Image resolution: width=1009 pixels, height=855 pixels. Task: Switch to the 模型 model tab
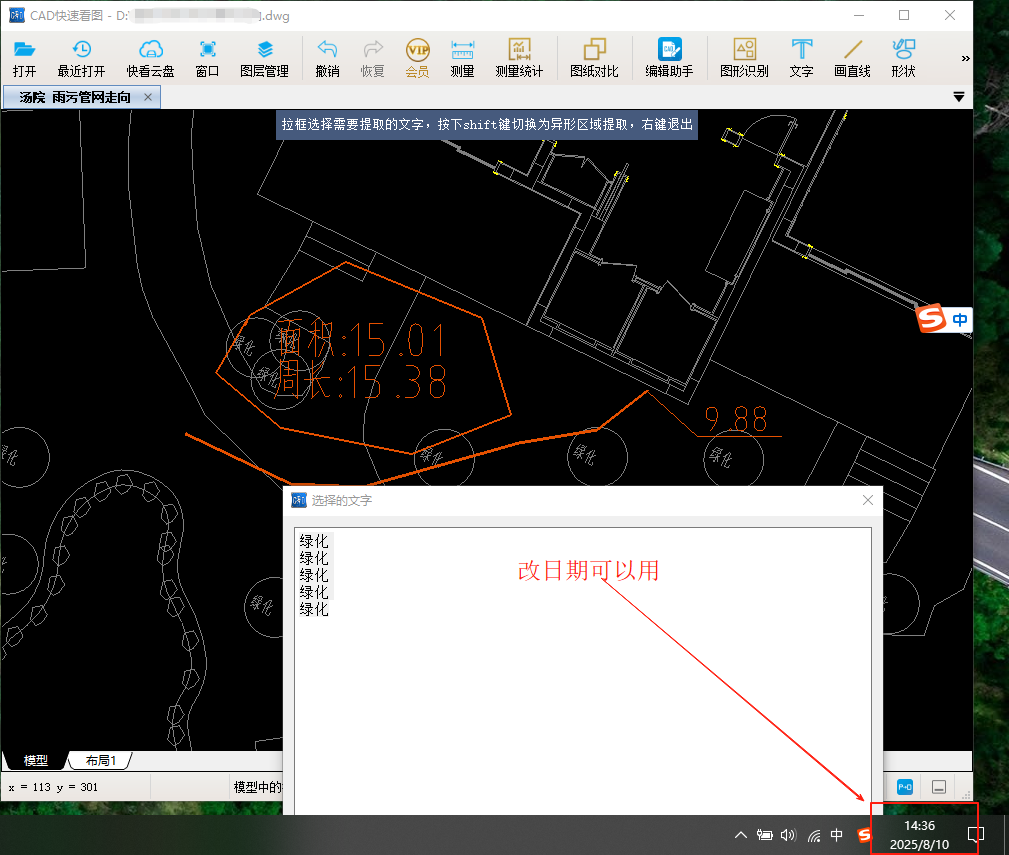[x=35, y=760]
